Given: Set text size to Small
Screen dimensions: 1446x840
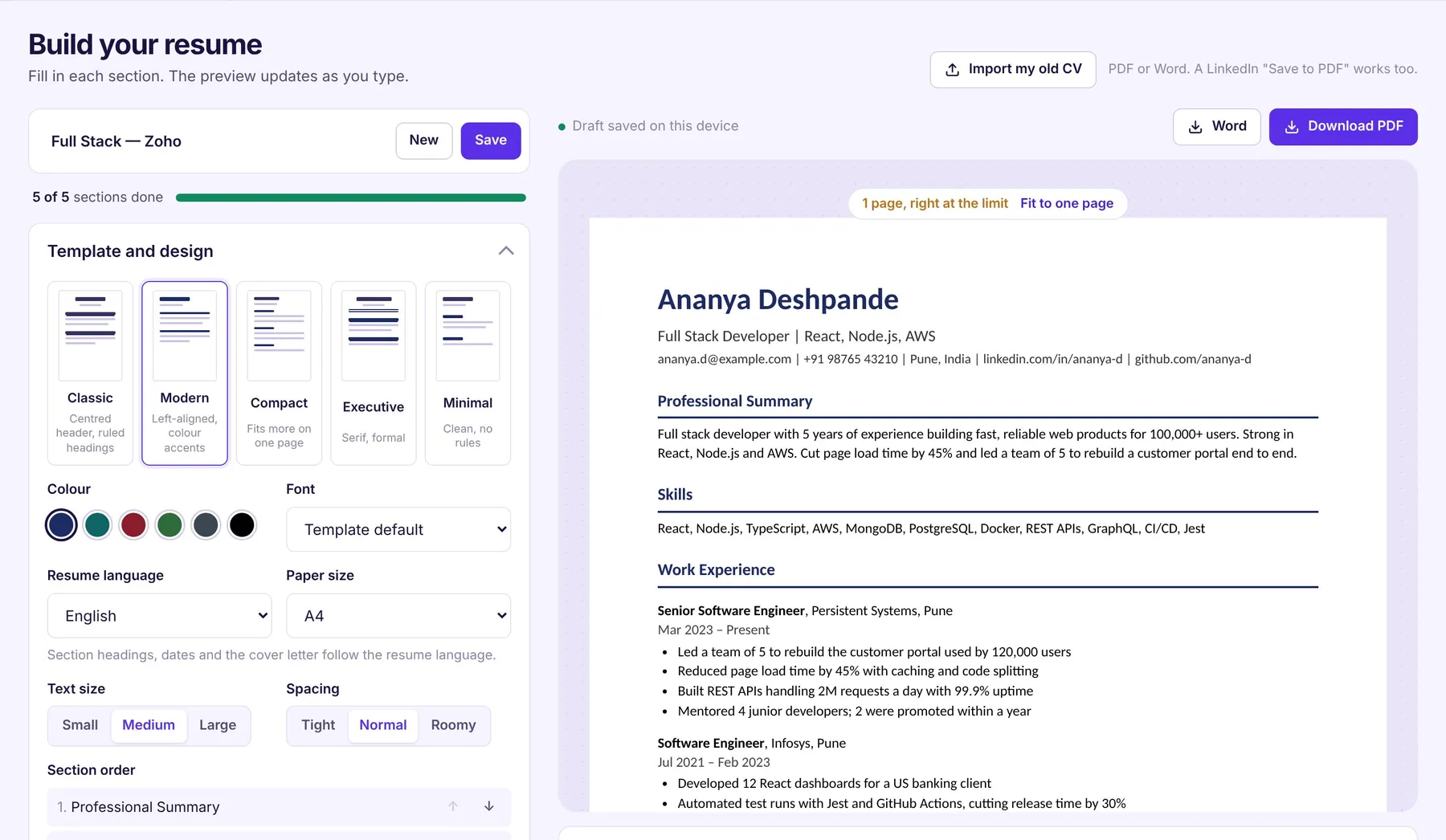Looking at the screenshot, I should (x=80, y=725).
